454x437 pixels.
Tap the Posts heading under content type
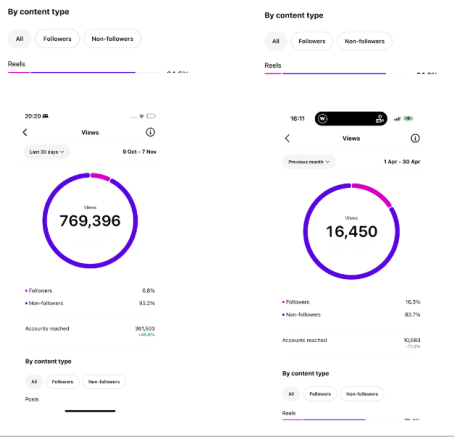tap(32, 399)
